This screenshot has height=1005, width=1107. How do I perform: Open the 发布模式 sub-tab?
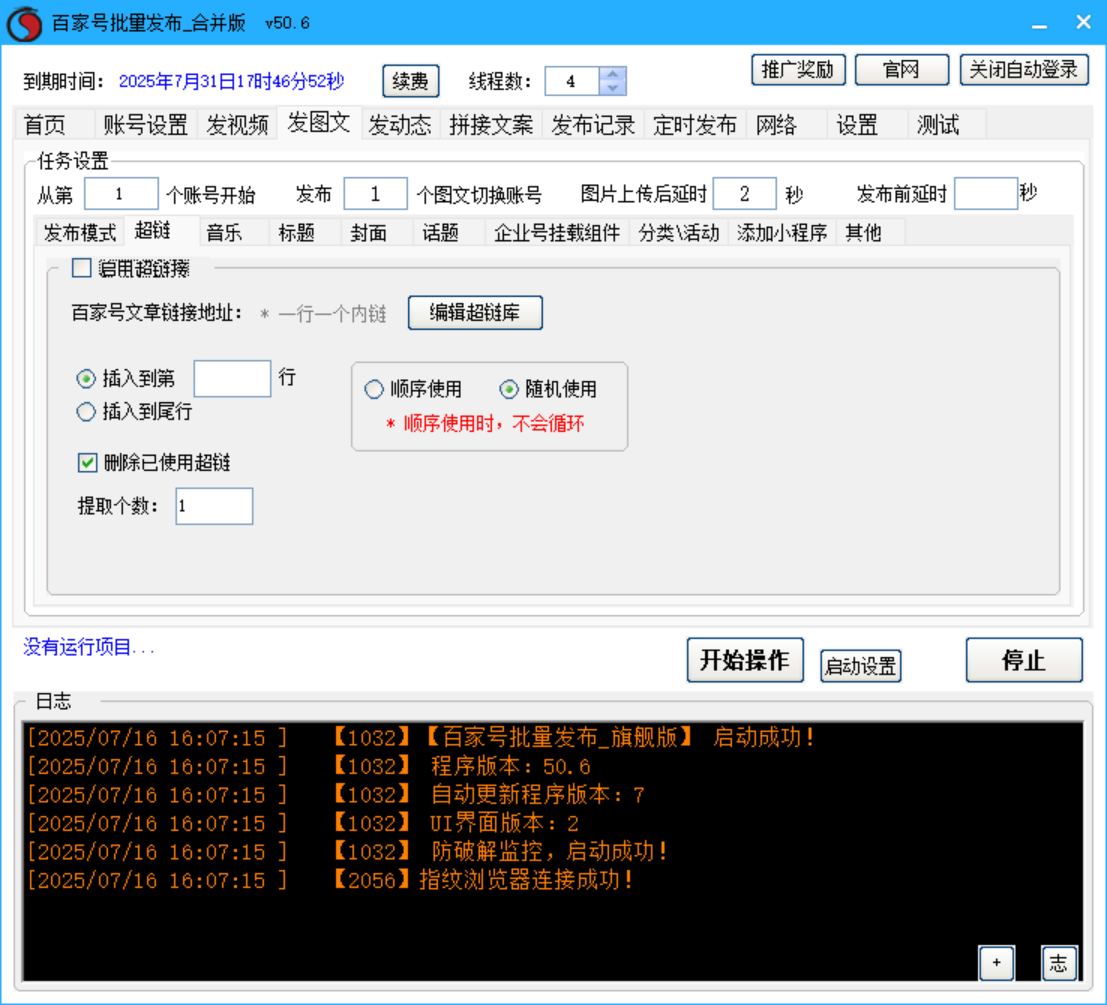(x=80, y=233)
